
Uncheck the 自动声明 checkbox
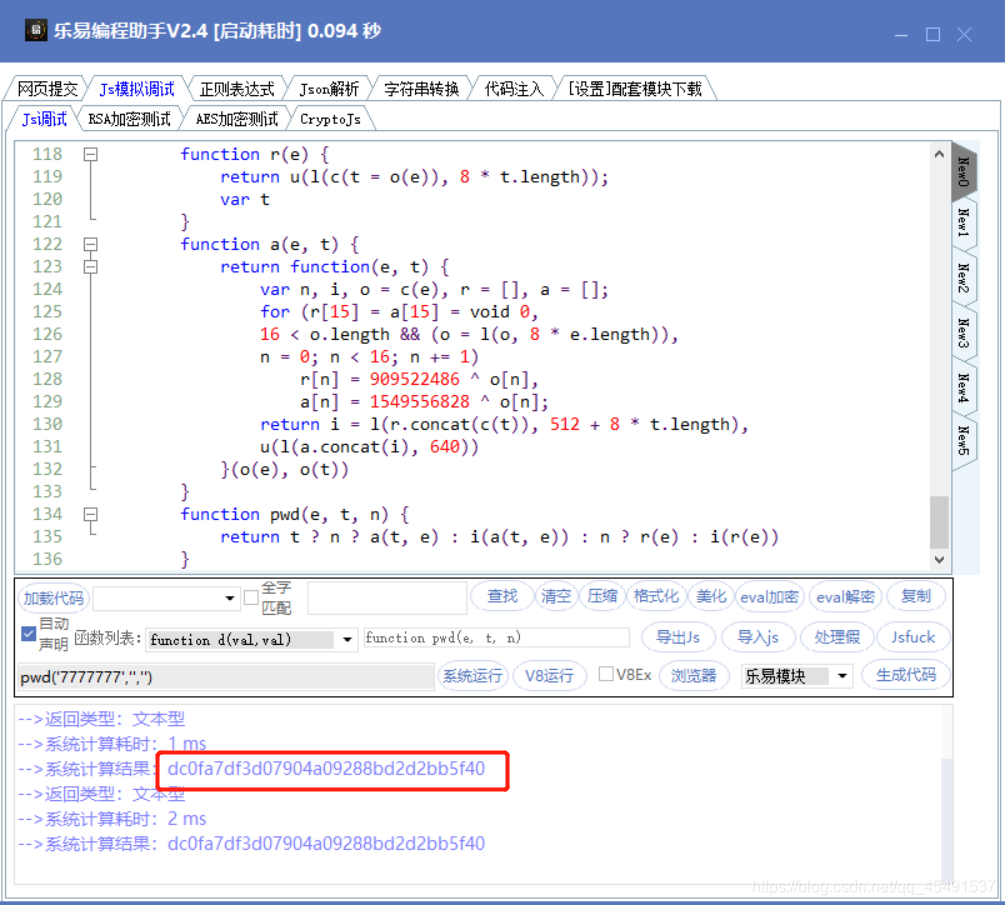(28, 634)
